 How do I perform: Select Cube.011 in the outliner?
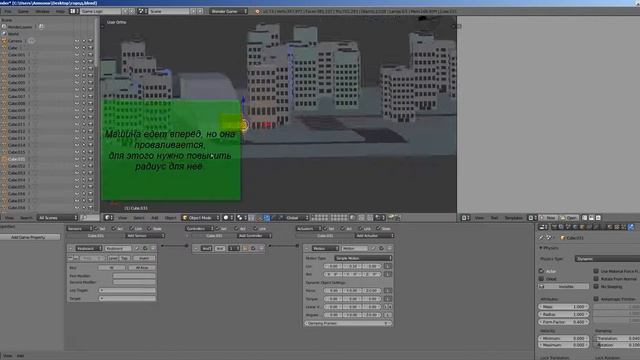(17, 124)
